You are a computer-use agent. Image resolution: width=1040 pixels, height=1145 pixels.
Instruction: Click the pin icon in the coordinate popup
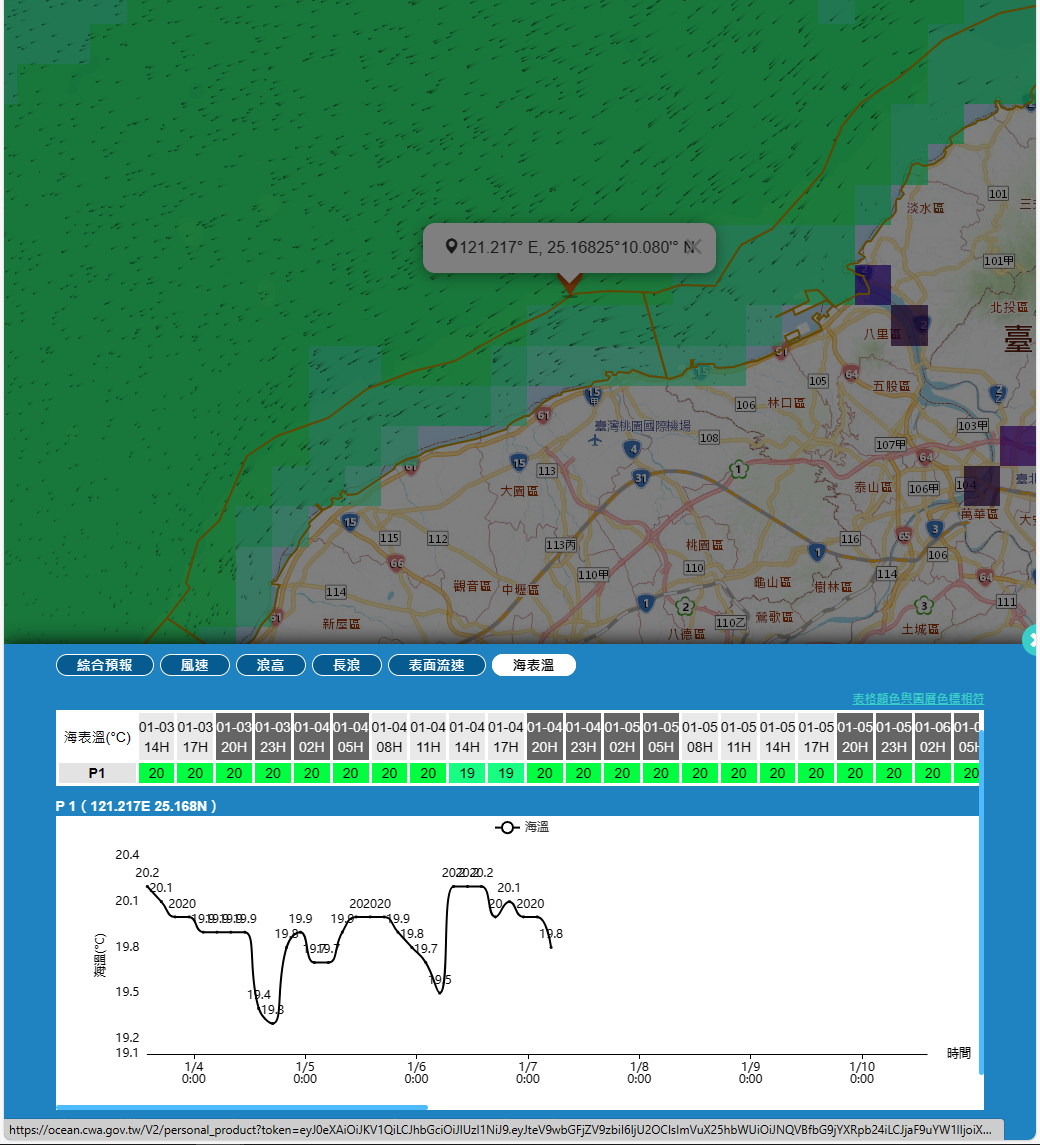coord(451,246)
